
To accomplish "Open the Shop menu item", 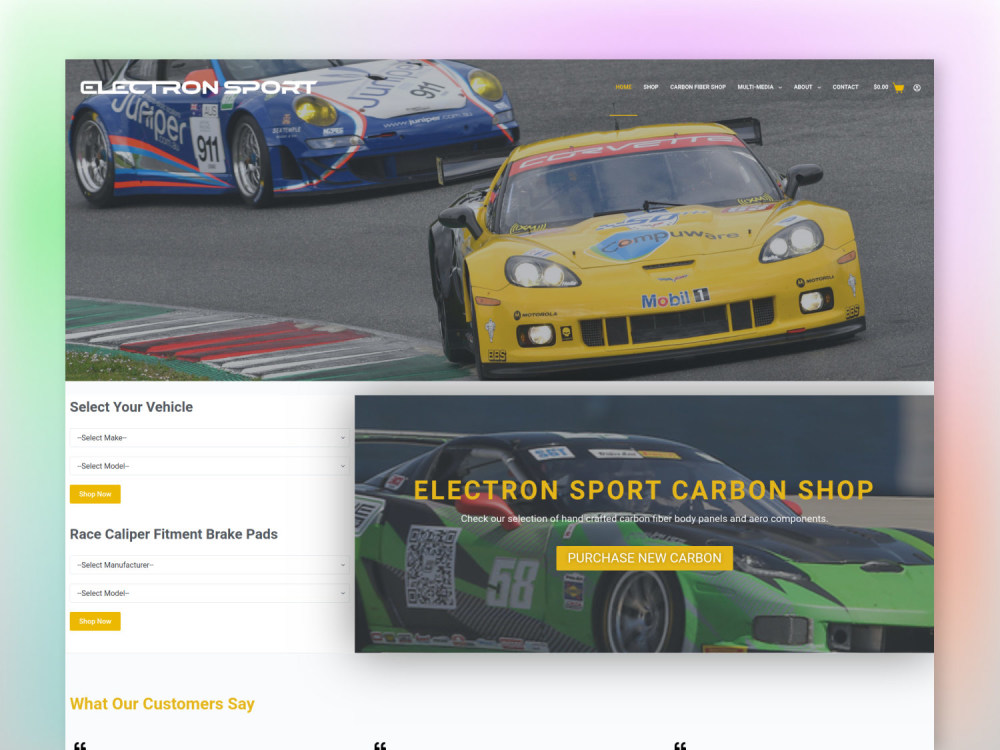I will 651,87.
